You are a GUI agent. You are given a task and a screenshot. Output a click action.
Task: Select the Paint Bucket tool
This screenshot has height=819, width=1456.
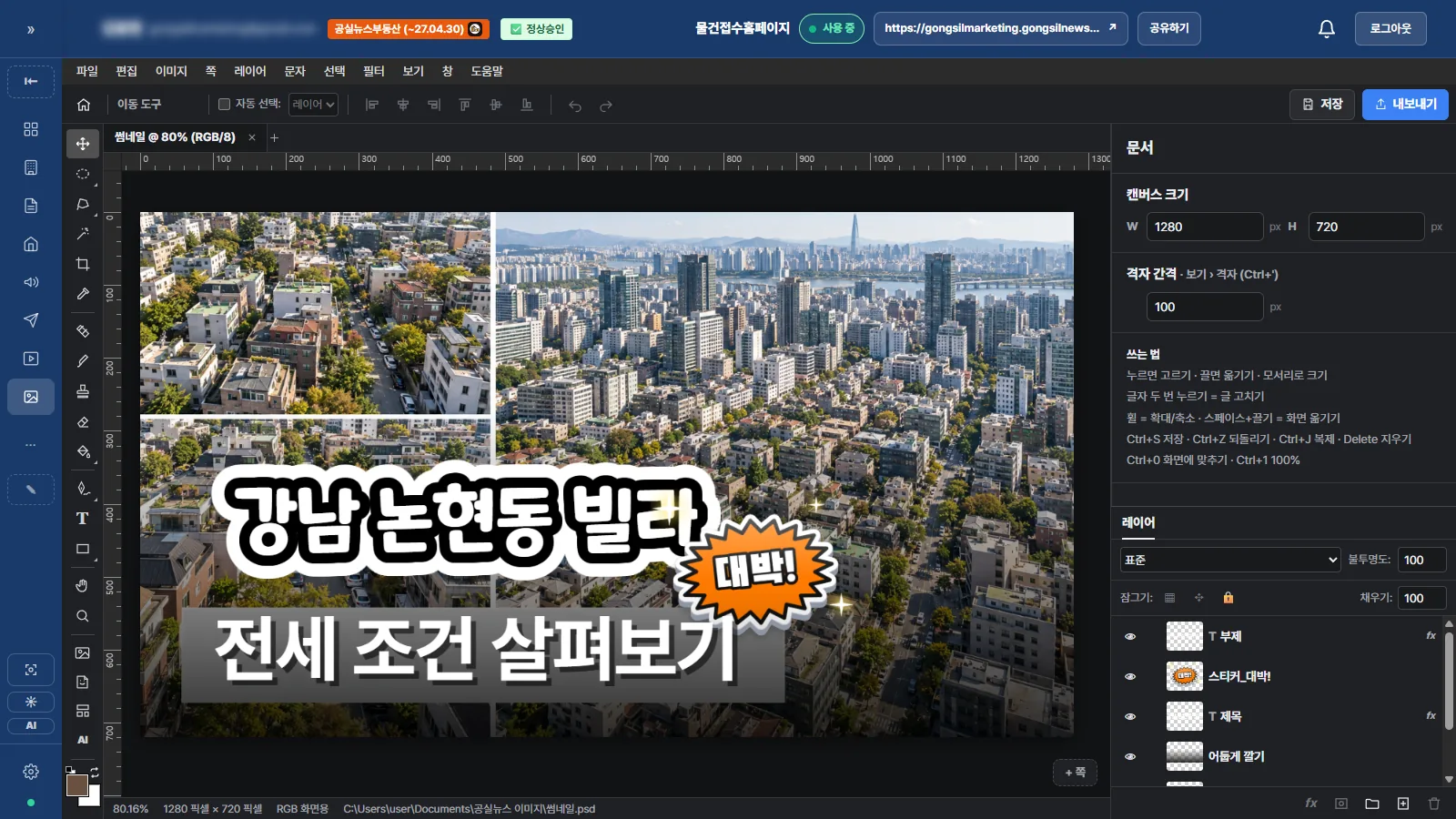(83, 451)
